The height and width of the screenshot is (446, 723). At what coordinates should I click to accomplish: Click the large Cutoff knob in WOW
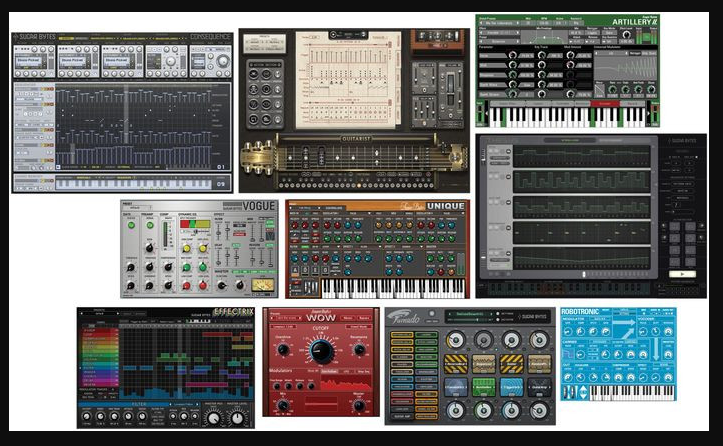pyautogui.click(x=320, y=351)
